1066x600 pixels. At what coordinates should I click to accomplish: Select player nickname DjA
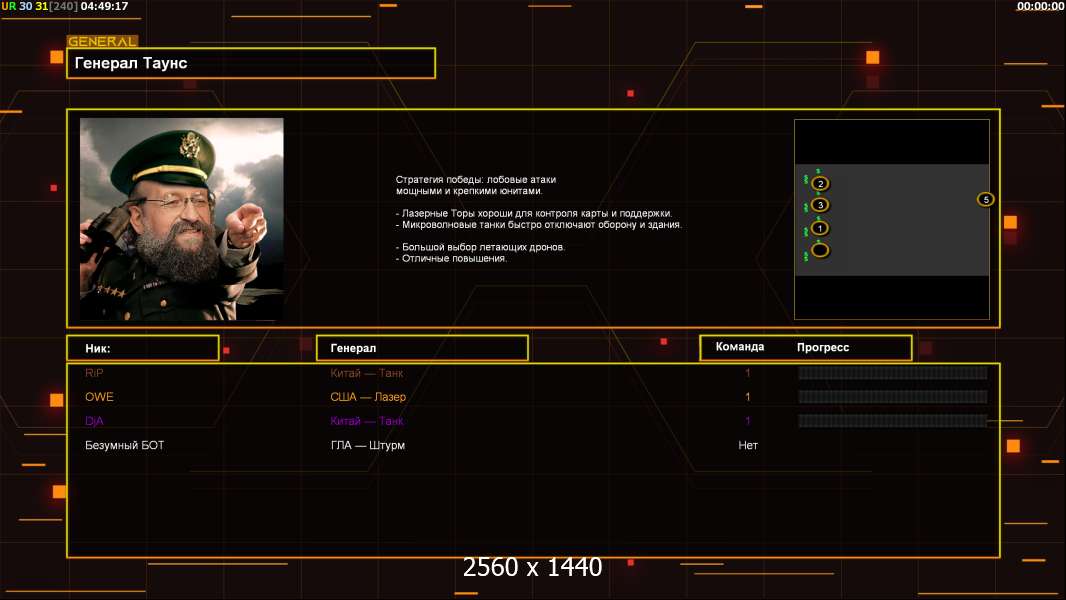pos(94,421)
